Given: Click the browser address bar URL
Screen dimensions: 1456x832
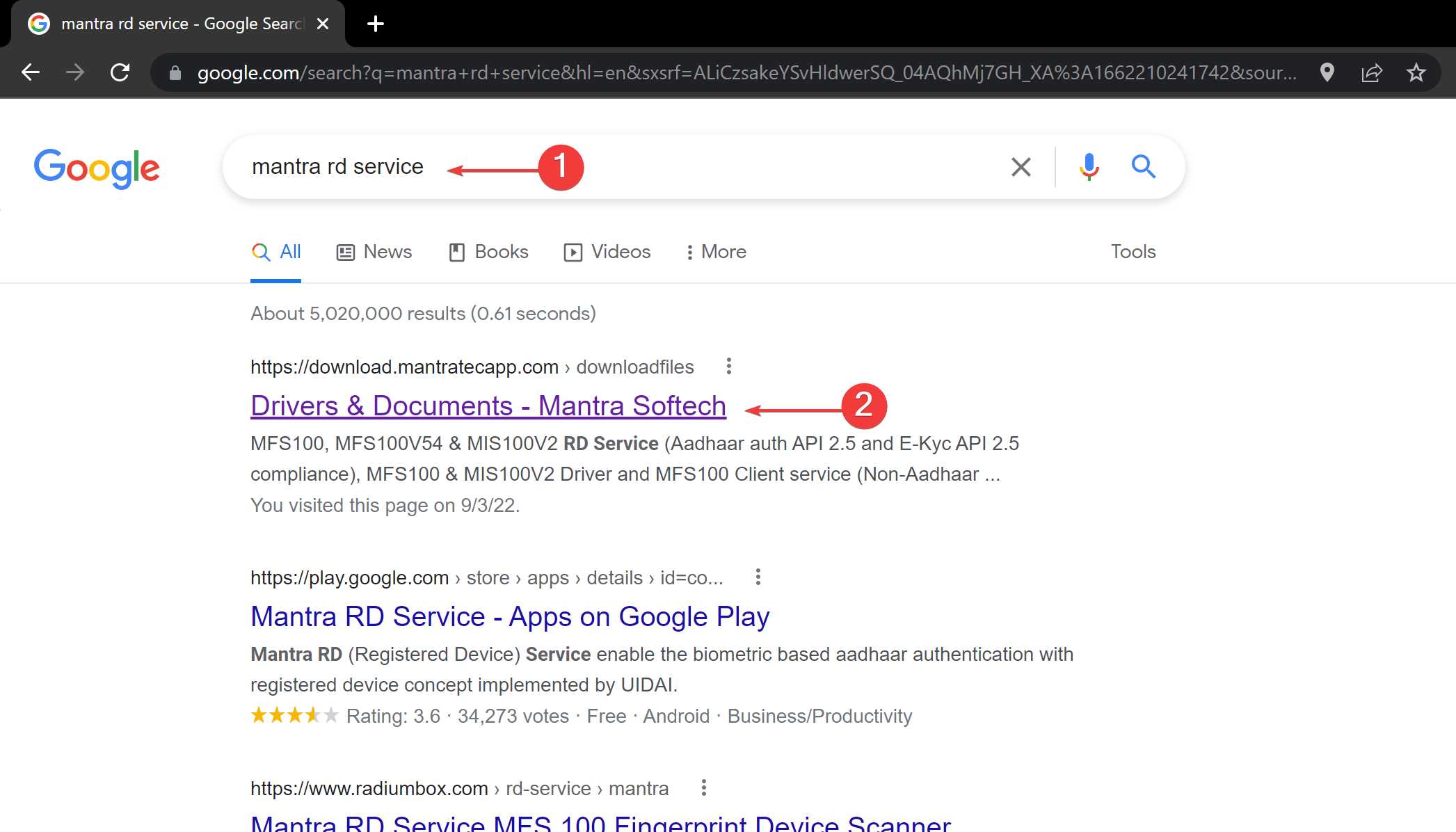Looking at the screenshot, I should coord(746,73).
